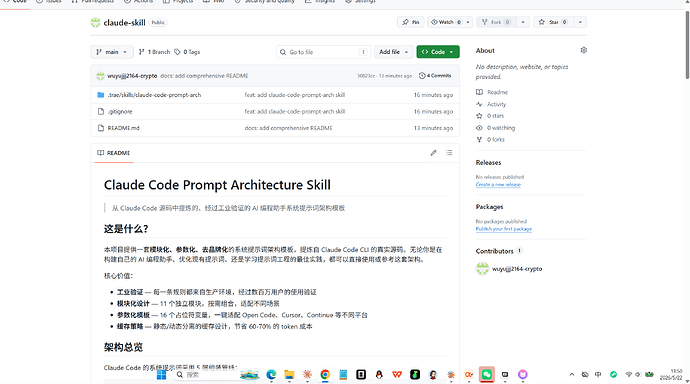Click the tag icon next to 0 Tags
This screenshot has height=384, width=690.
pos(177,52)
